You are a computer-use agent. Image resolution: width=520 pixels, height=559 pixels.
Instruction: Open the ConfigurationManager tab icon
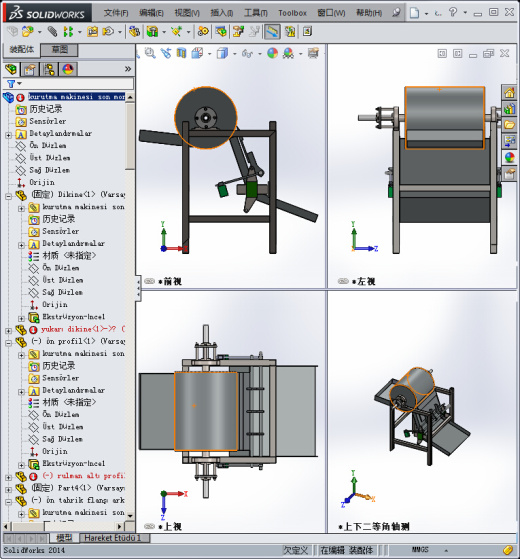pyautogui.click(x=49, y=69)
